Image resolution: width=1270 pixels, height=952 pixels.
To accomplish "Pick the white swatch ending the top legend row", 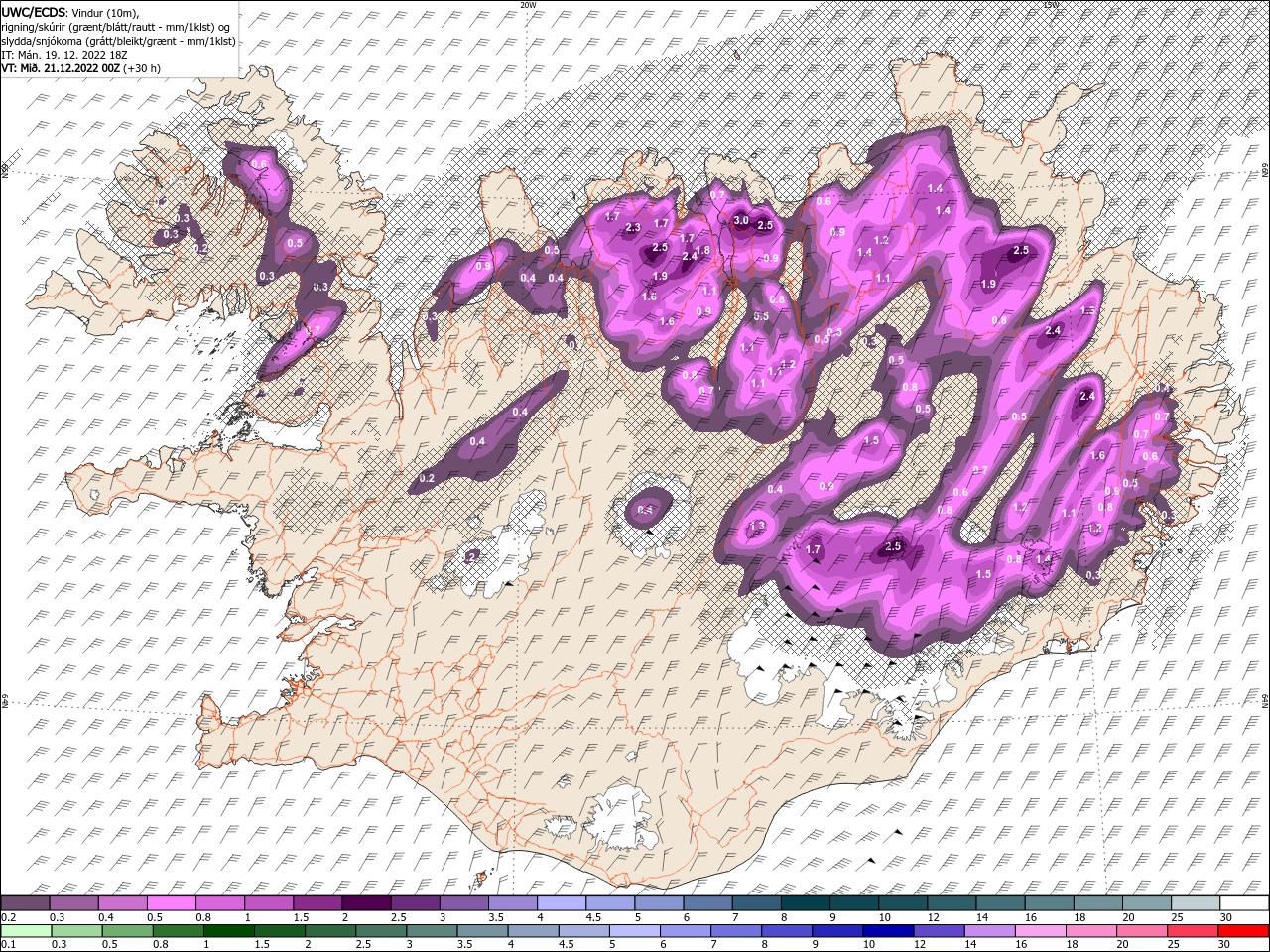I will [1243, 903].
